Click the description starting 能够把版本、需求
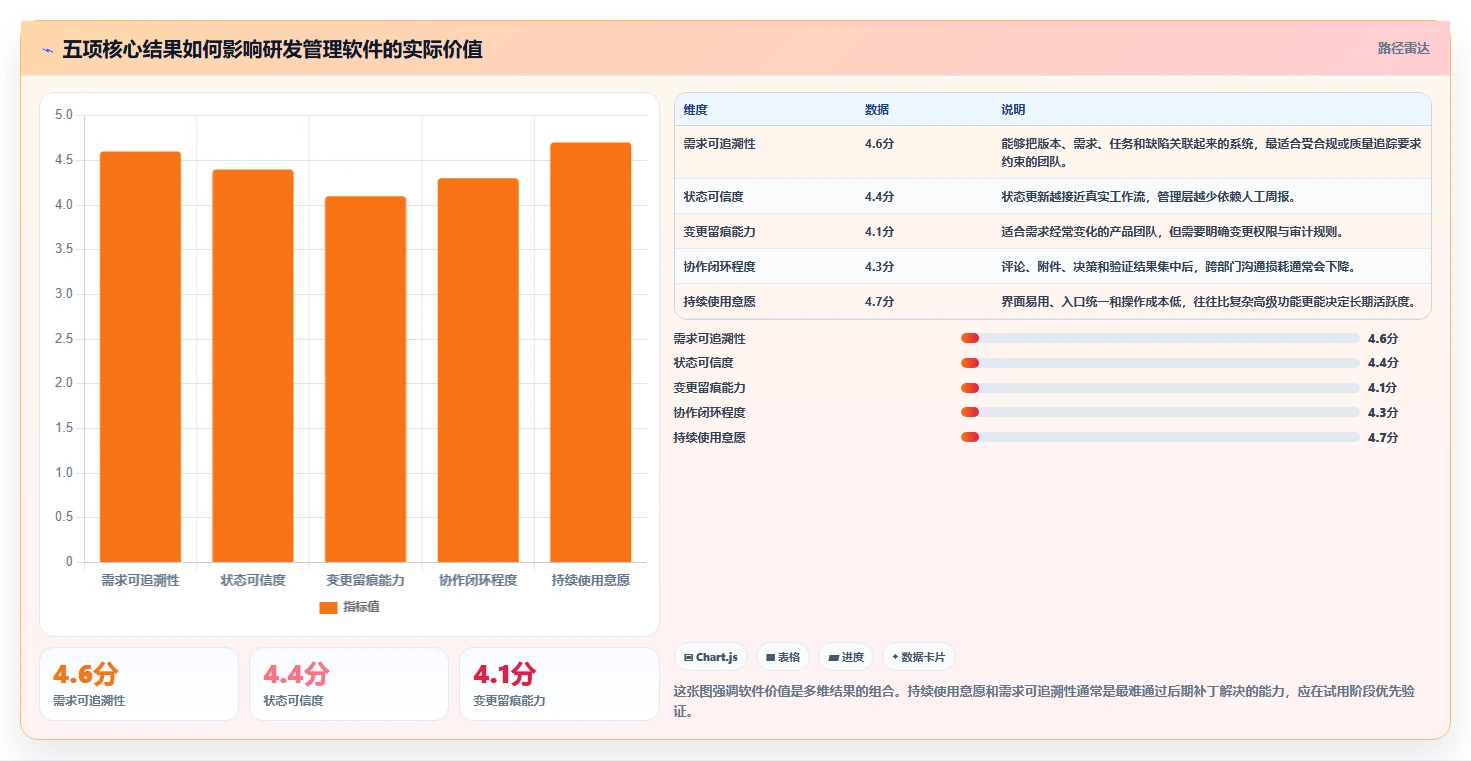 pos(1211,152)
